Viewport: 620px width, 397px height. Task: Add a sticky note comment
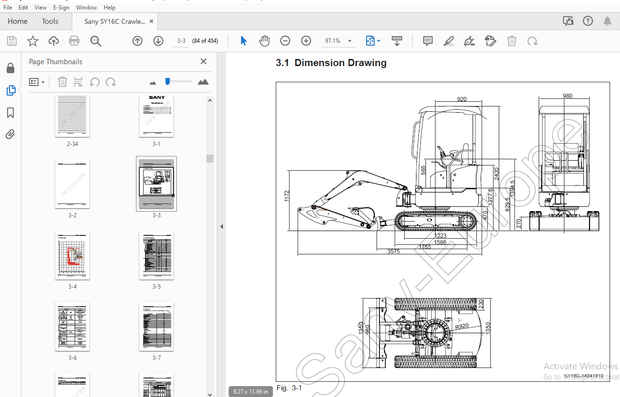tap(427, 41)
